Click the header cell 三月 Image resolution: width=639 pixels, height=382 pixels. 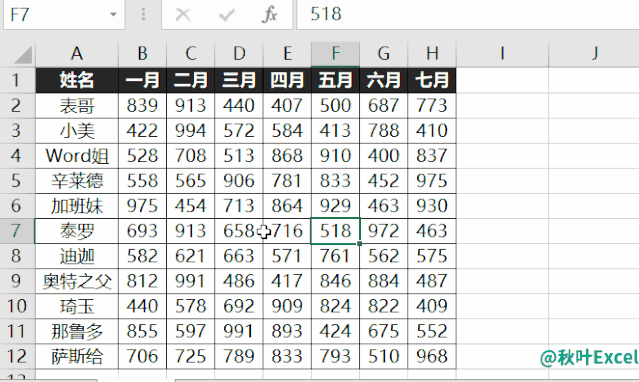point(239,80)
